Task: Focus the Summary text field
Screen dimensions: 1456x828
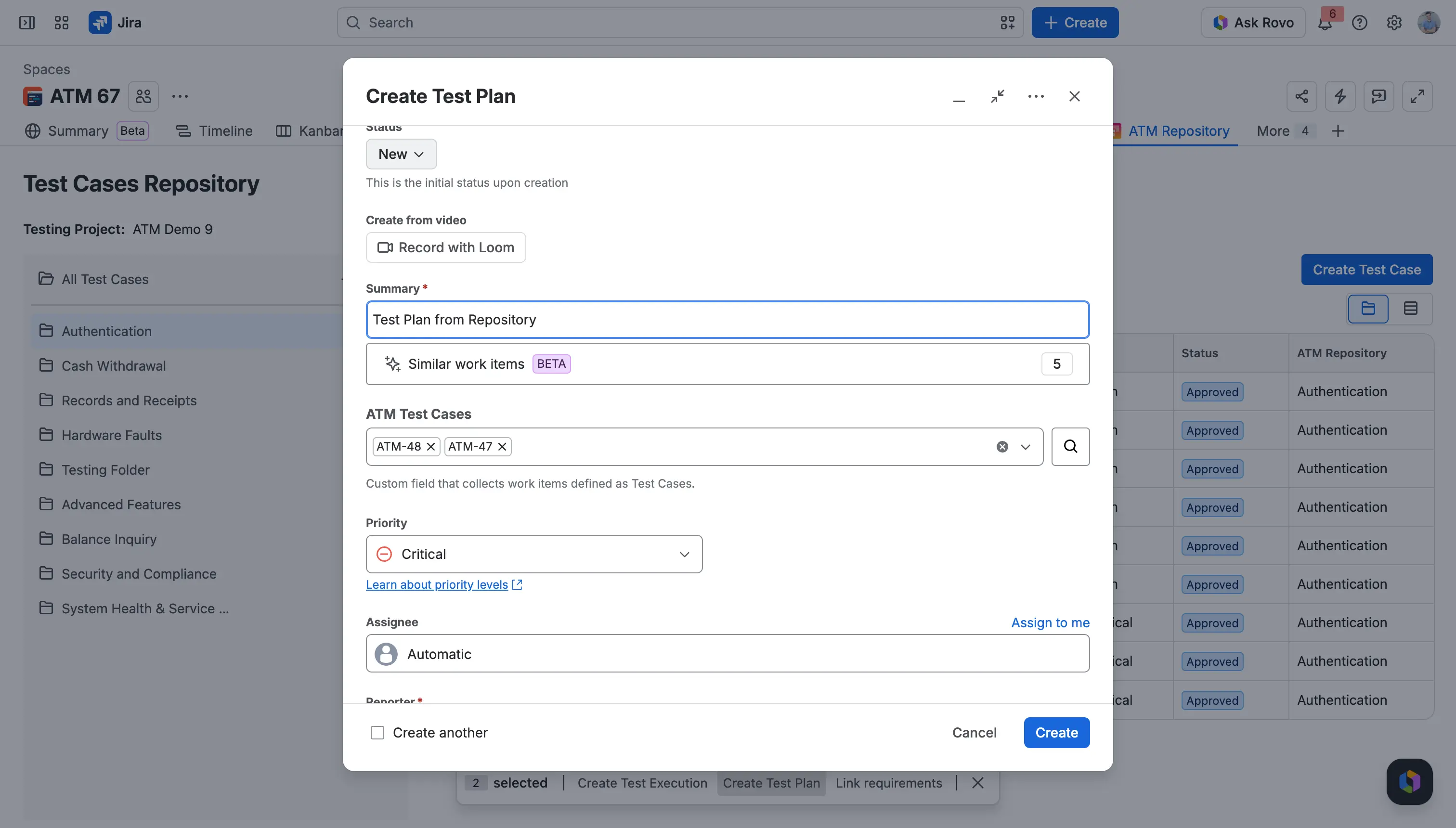Action: pos(728,320)
